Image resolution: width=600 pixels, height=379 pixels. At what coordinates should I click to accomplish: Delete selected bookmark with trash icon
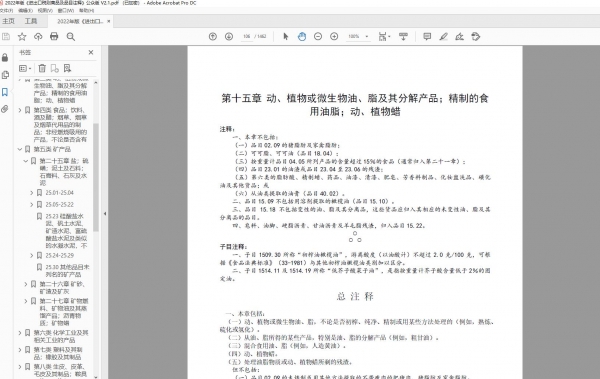point(42,69)
